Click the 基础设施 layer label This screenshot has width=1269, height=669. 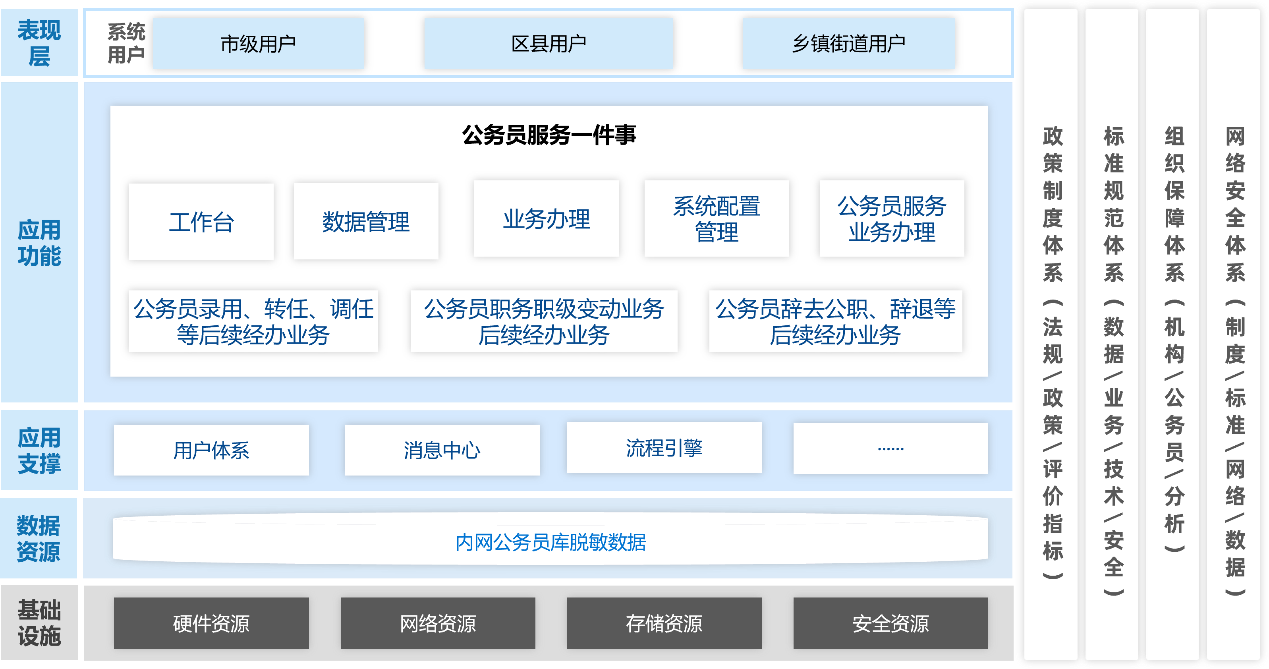pyautogui.click(x=39, y=623)
